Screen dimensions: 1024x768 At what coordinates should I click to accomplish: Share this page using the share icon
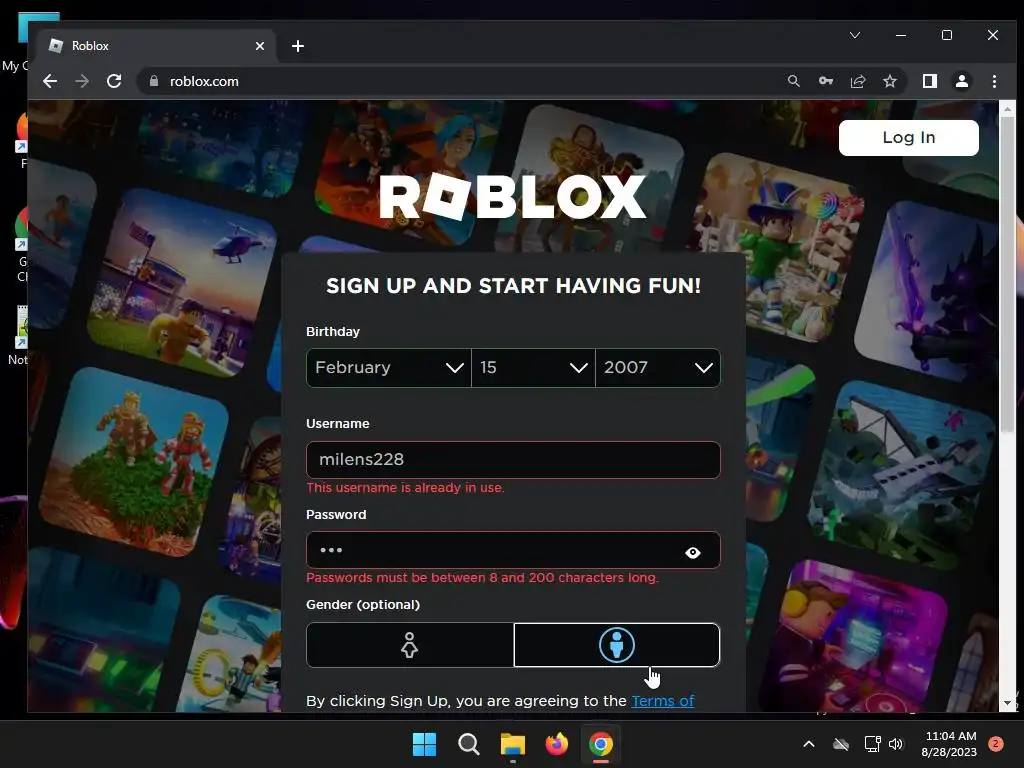click(857, 81)
